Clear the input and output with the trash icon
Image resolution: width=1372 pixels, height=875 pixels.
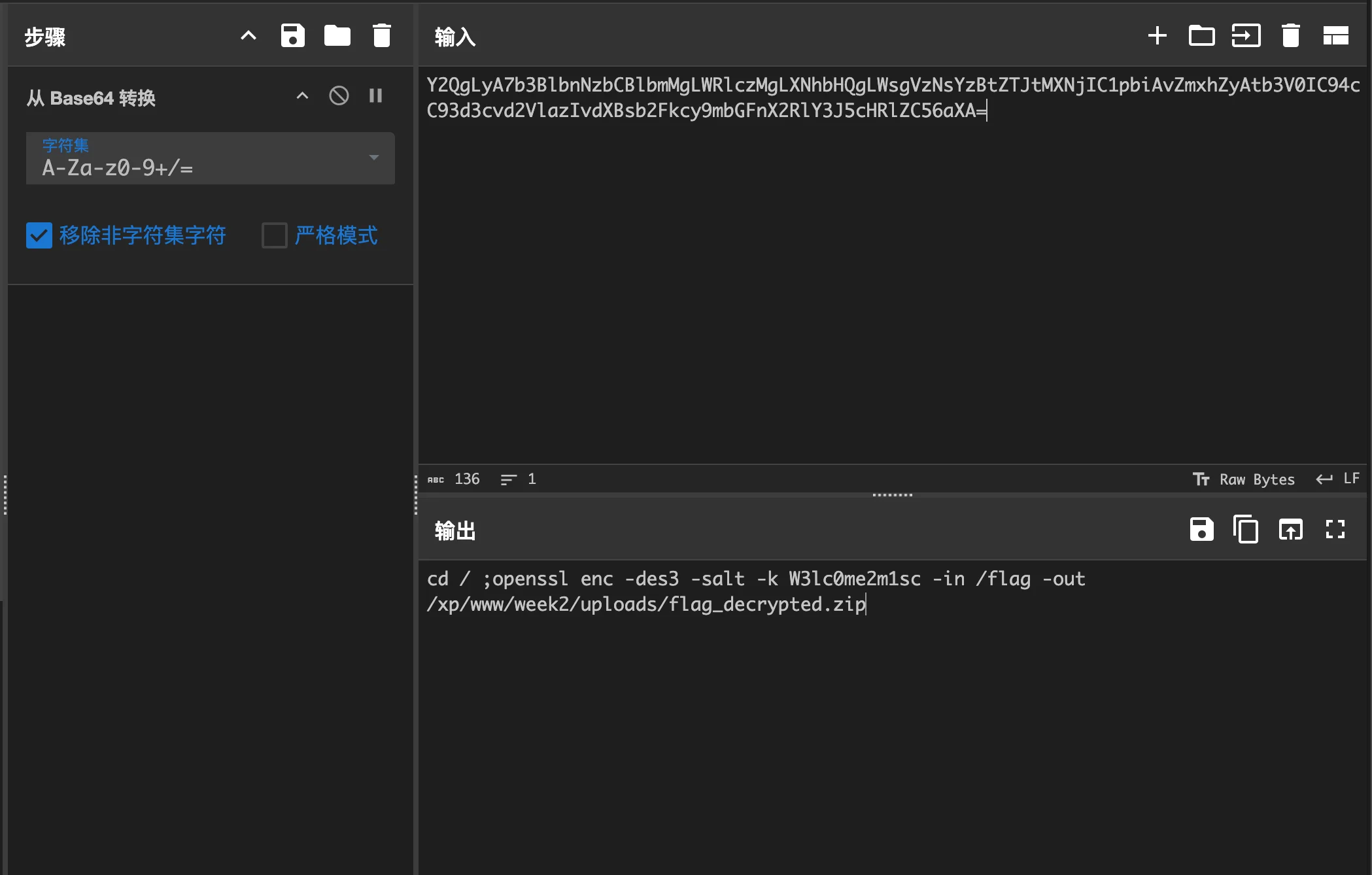pos(1290,36)
